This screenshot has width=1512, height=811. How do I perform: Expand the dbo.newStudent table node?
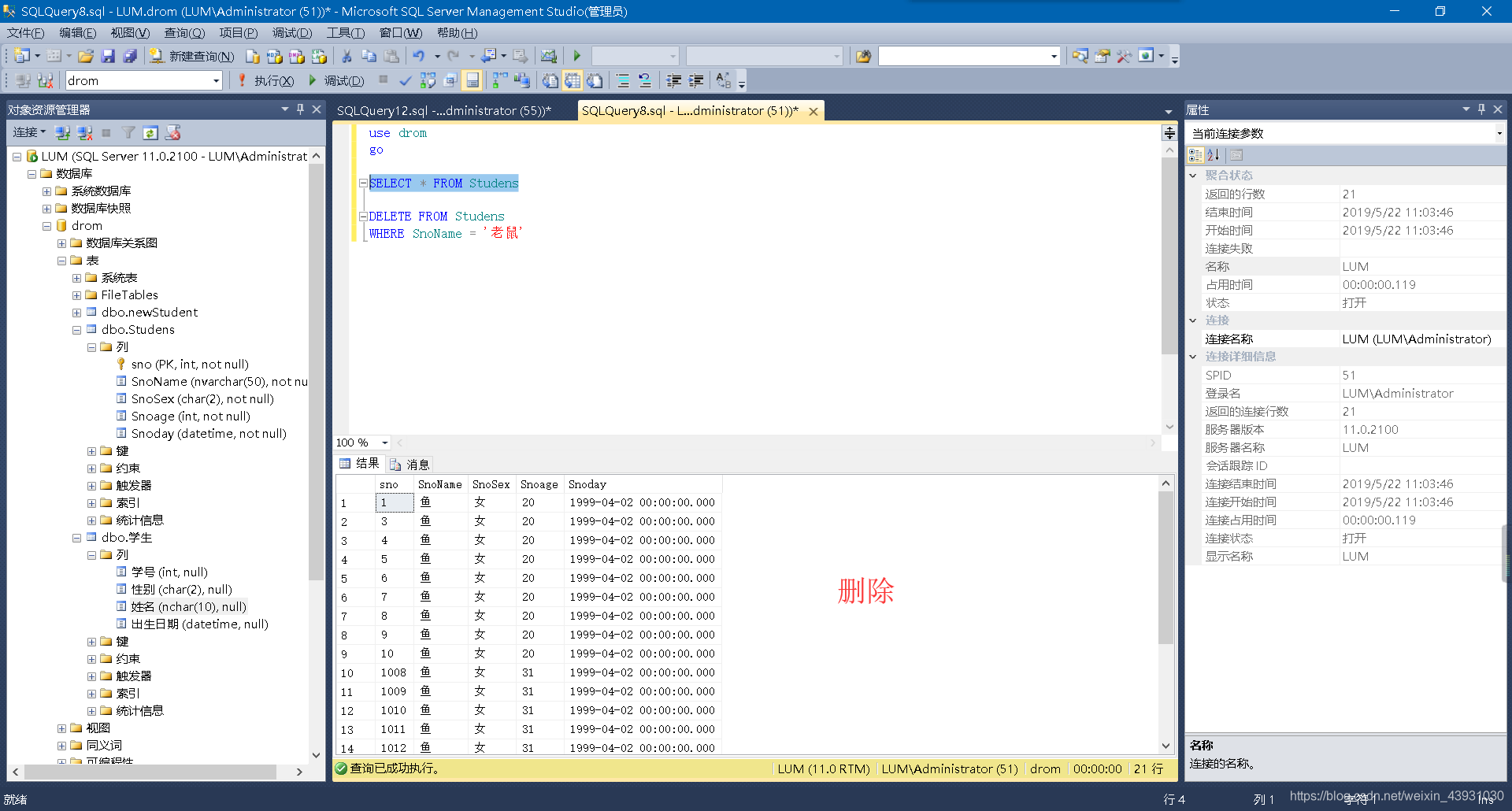coord(76,313)
